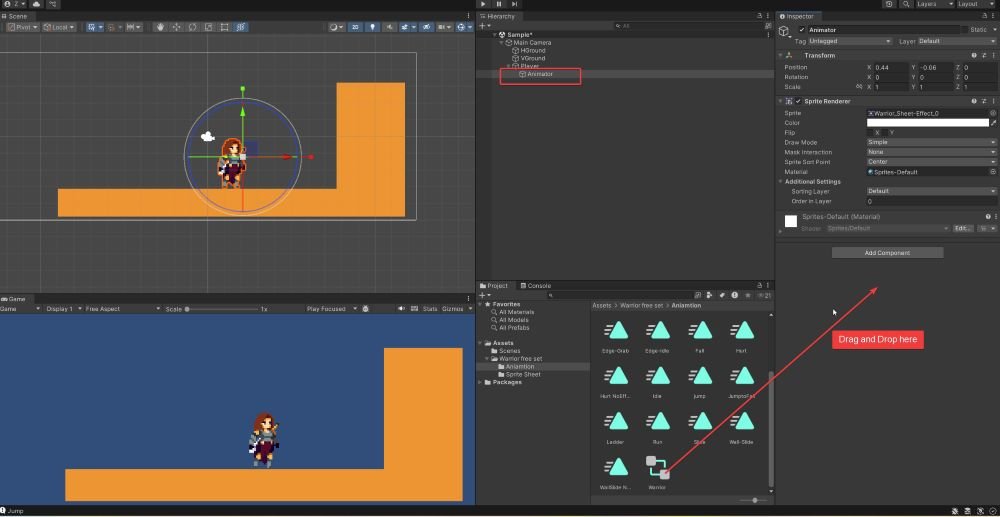Screen dimensions: 1000x517
Task: Open the Sorting Layer dropdown
Action: tap(931, 191)
